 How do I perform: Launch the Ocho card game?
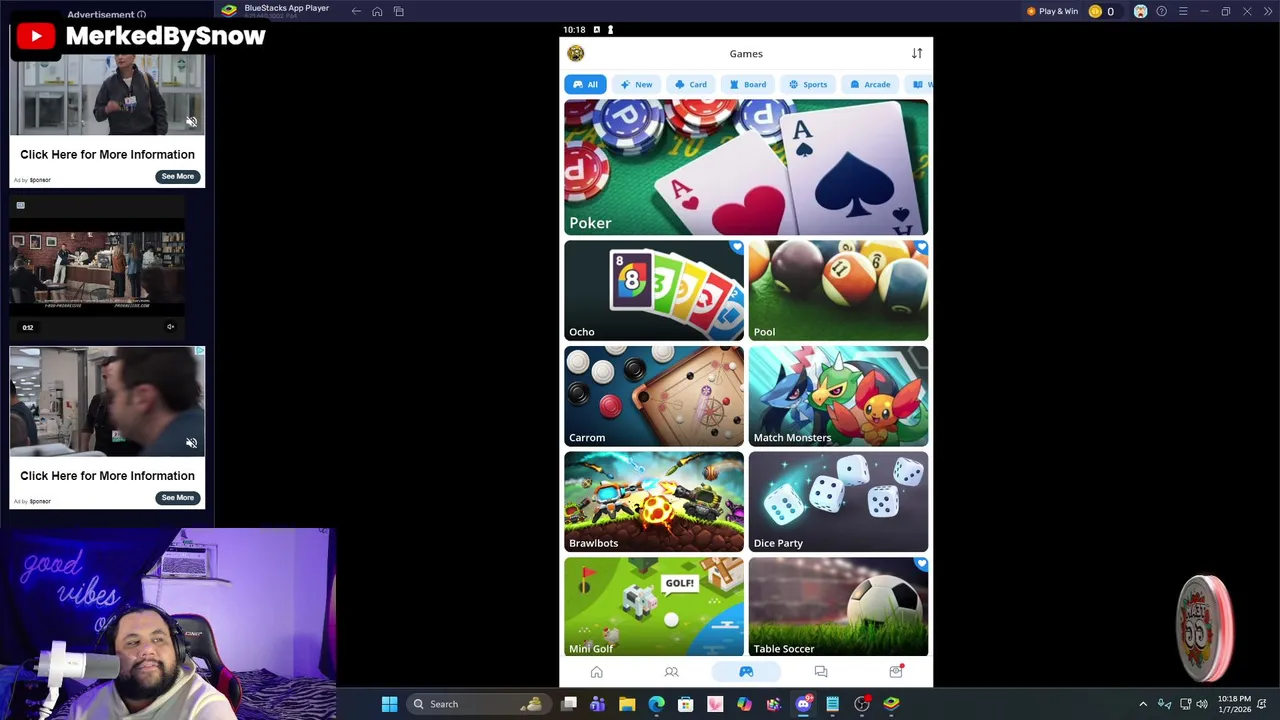(654, 290)
